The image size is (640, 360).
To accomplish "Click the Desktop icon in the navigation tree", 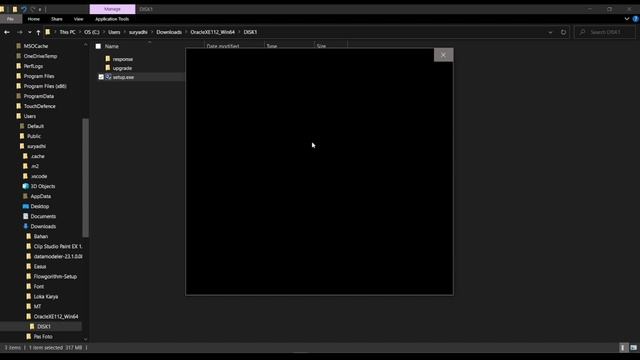I will [x=26, y=207].
